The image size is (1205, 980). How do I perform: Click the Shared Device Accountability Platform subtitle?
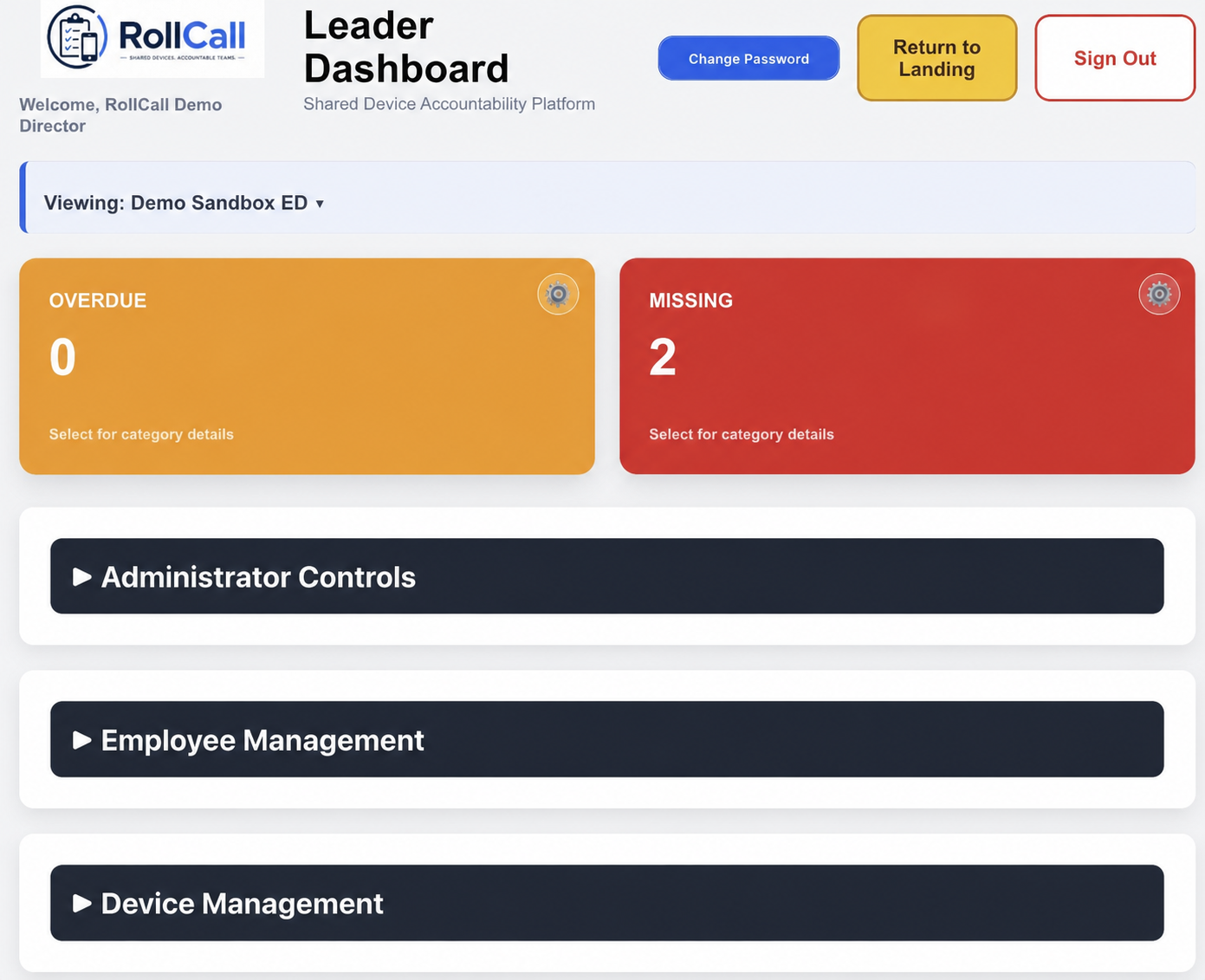click(449, 104)
